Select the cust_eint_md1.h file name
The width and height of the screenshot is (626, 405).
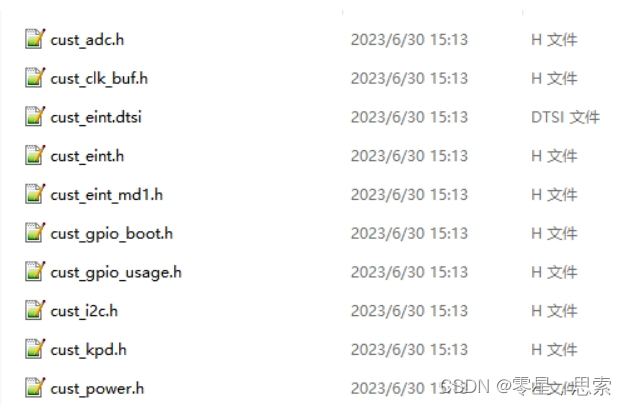106,195
